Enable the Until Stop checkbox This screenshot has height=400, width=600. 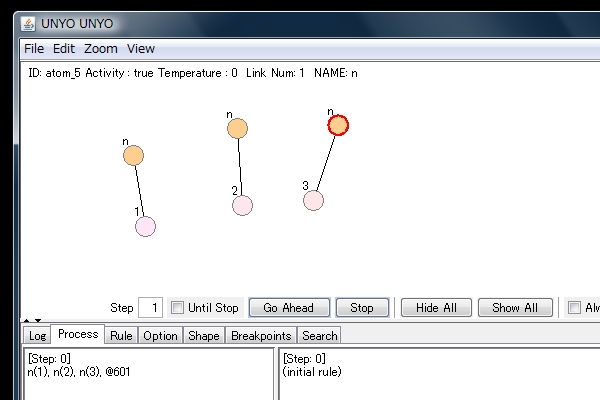tap(178, 308)
